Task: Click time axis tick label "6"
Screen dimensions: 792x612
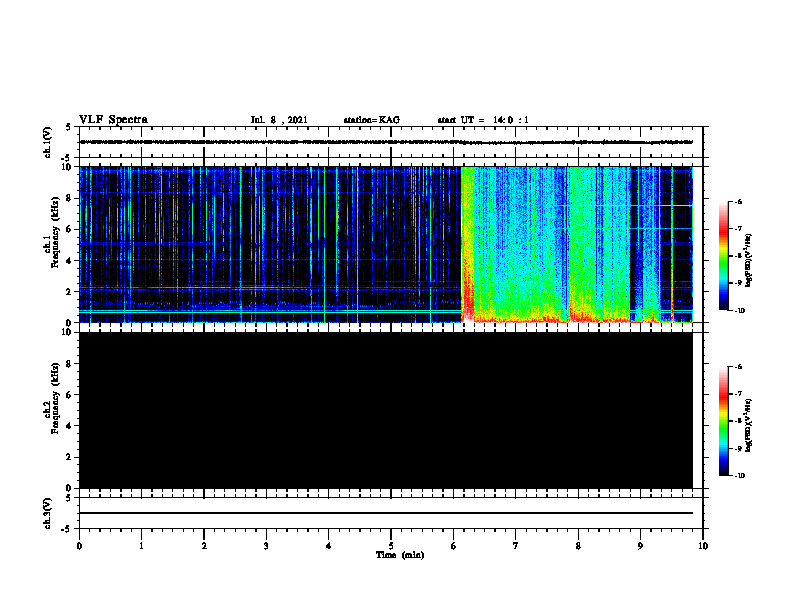Action: (x=454, y=546)
